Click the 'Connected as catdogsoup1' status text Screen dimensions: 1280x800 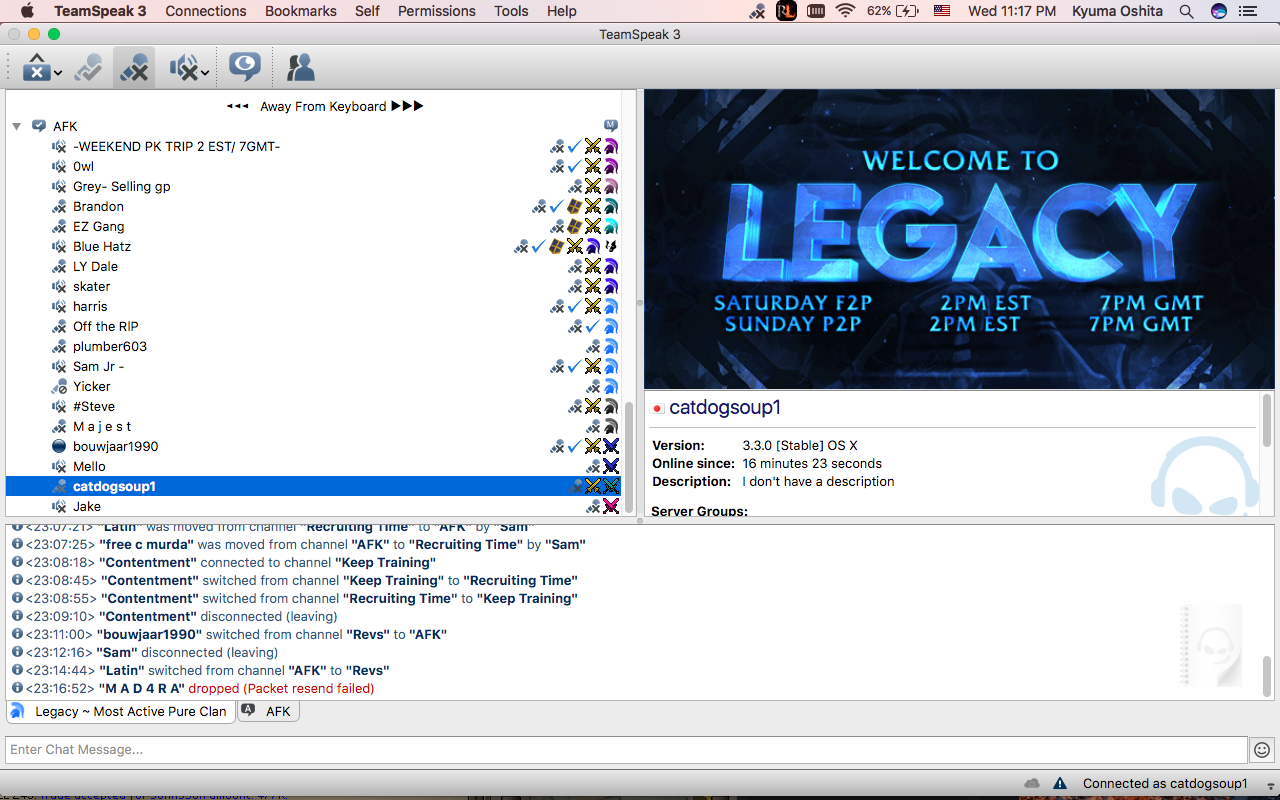(x=1165, y=784)
